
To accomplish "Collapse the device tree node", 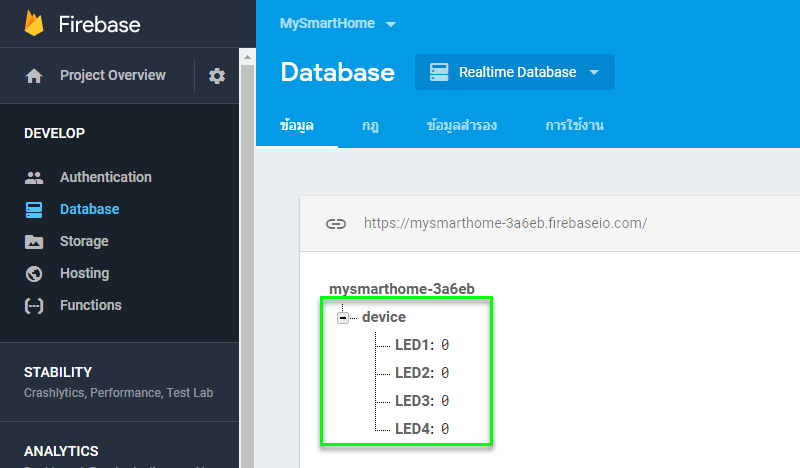I will click(343, 318).
